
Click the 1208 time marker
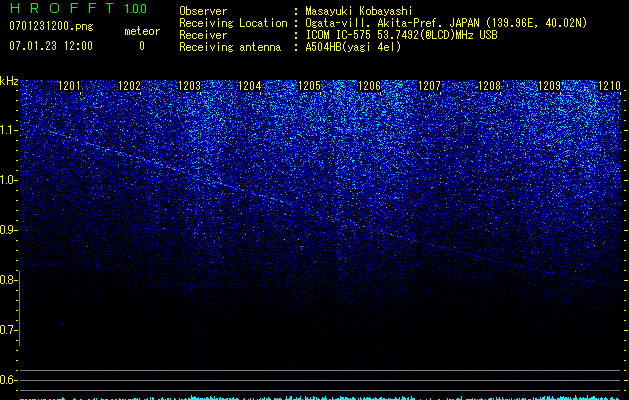pyautogui.click(x=490, y=86)
